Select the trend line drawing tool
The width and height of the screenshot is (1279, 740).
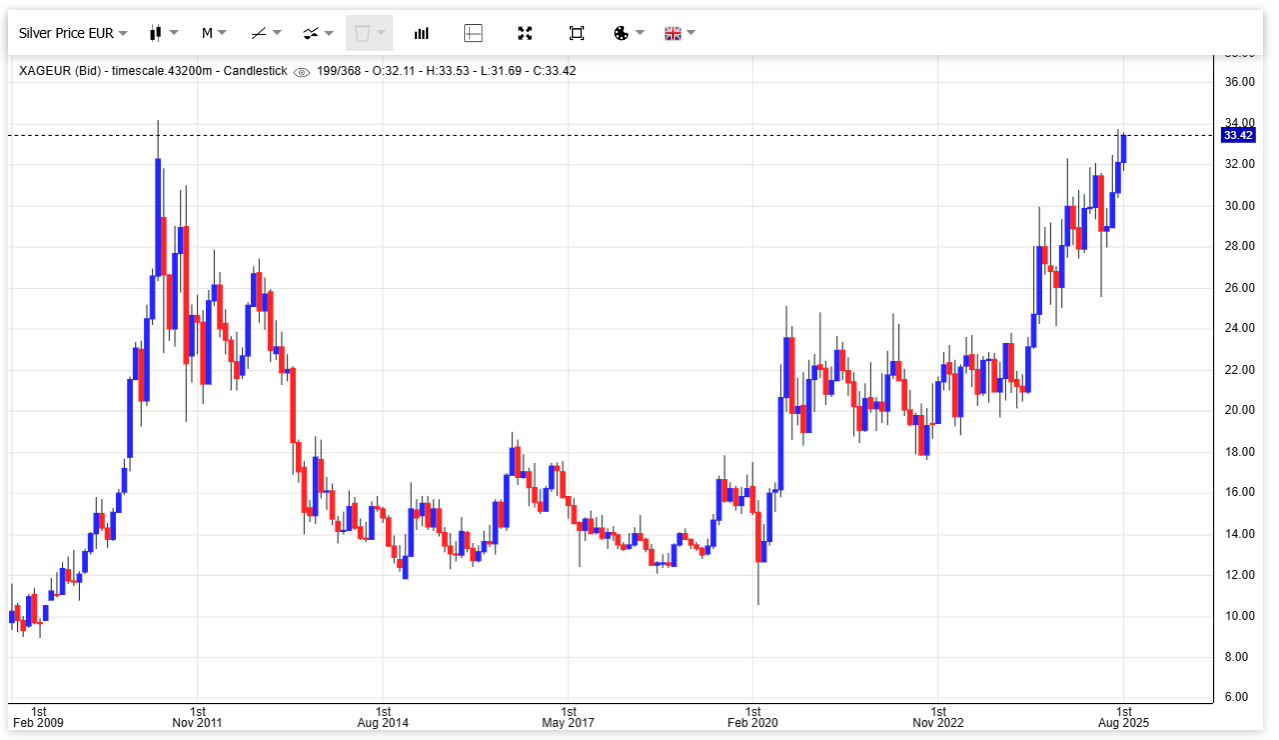[258, 33]
